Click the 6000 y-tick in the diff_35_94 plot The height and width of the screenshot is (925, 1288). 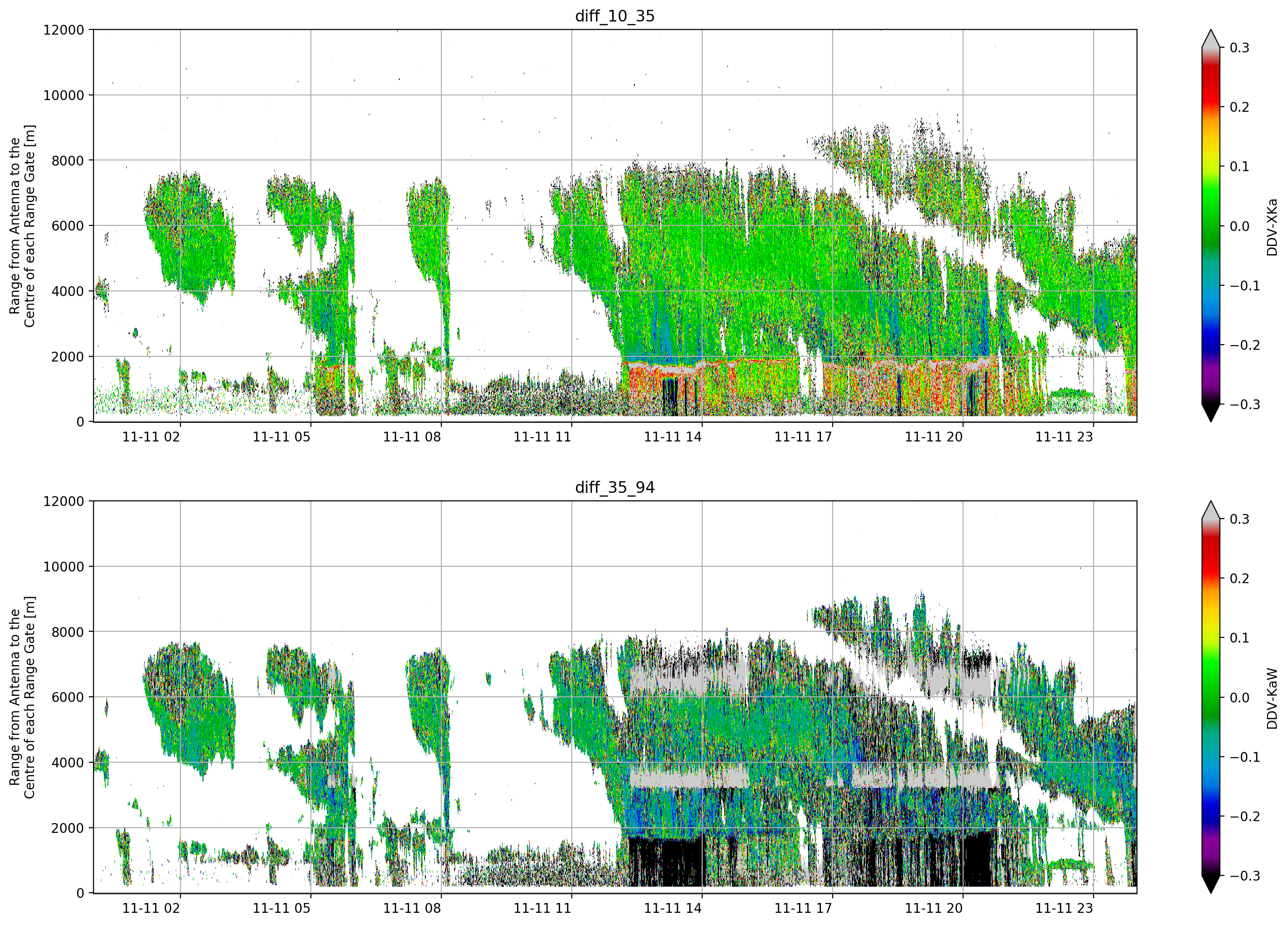[68, 698]
